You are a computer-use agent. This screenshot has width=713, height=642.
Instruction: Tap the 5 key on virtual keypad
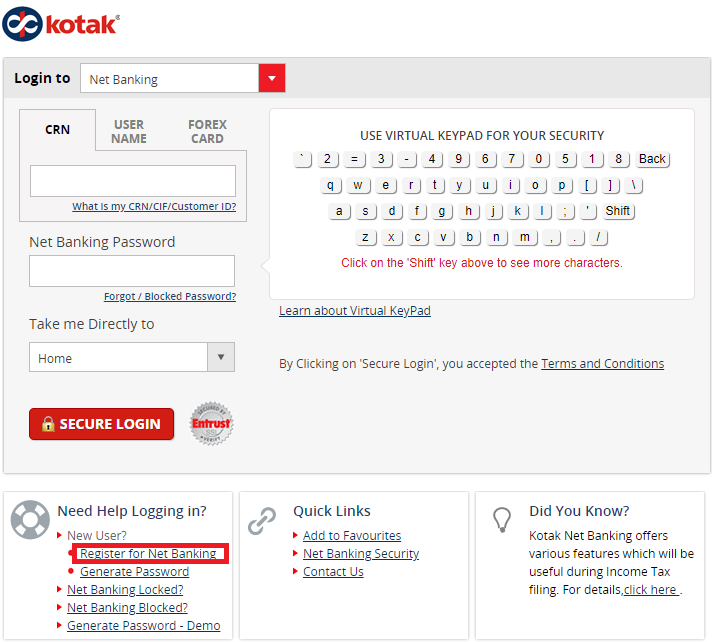pos(565,159)
